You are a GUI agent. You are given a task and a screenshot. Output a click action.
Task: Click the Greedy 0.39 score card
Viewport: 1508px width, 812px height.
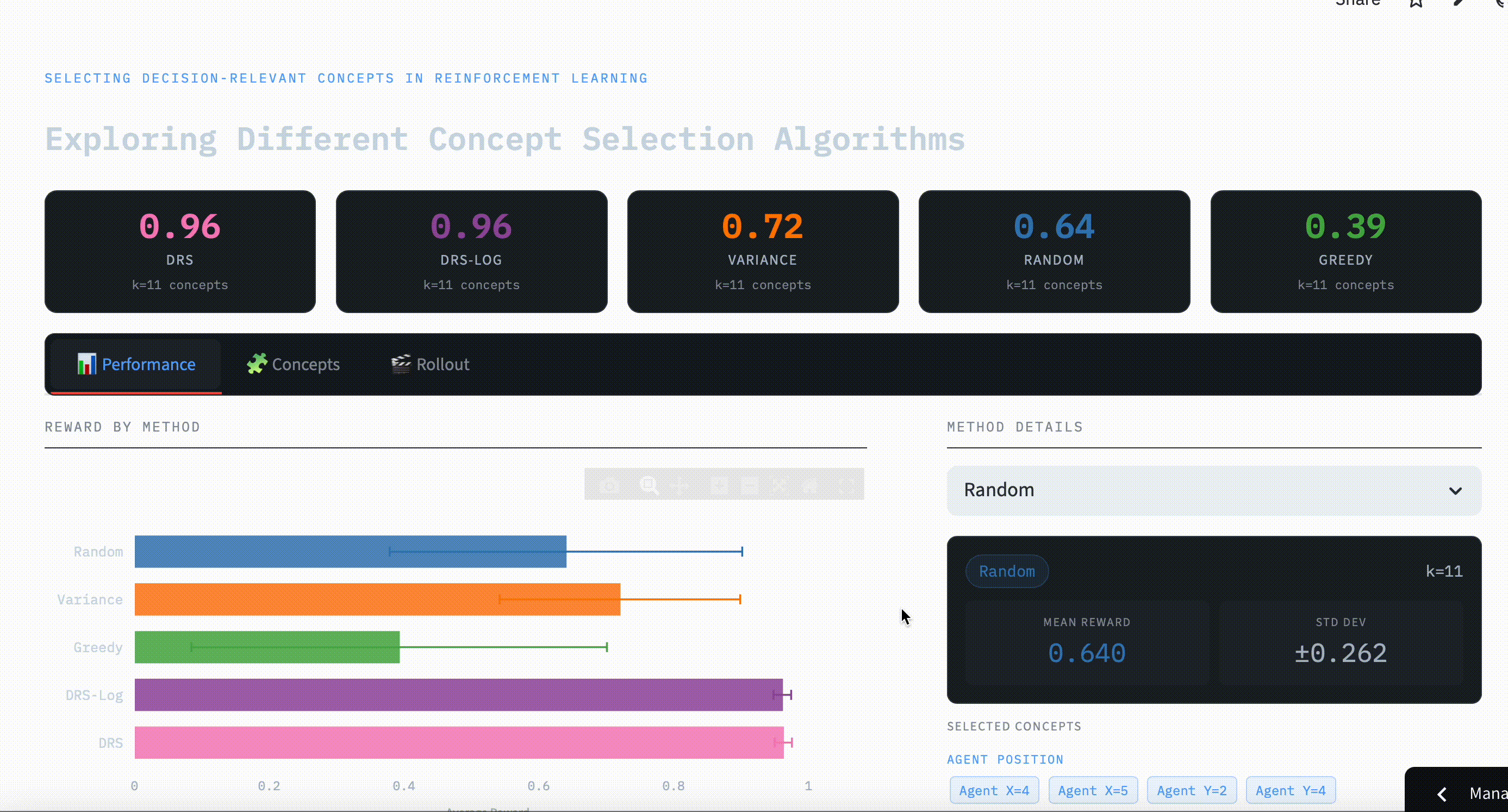(1345, 251)
